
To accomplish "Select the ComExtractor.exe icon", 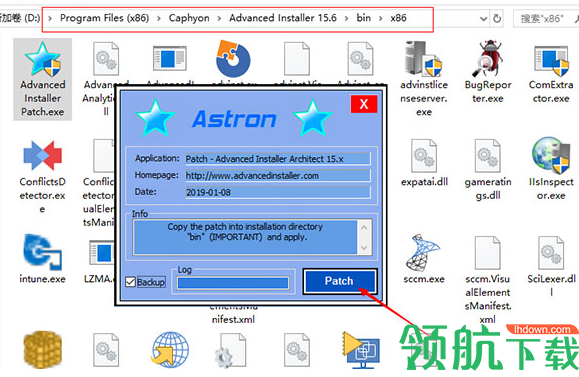I will (x=551, y=60).
